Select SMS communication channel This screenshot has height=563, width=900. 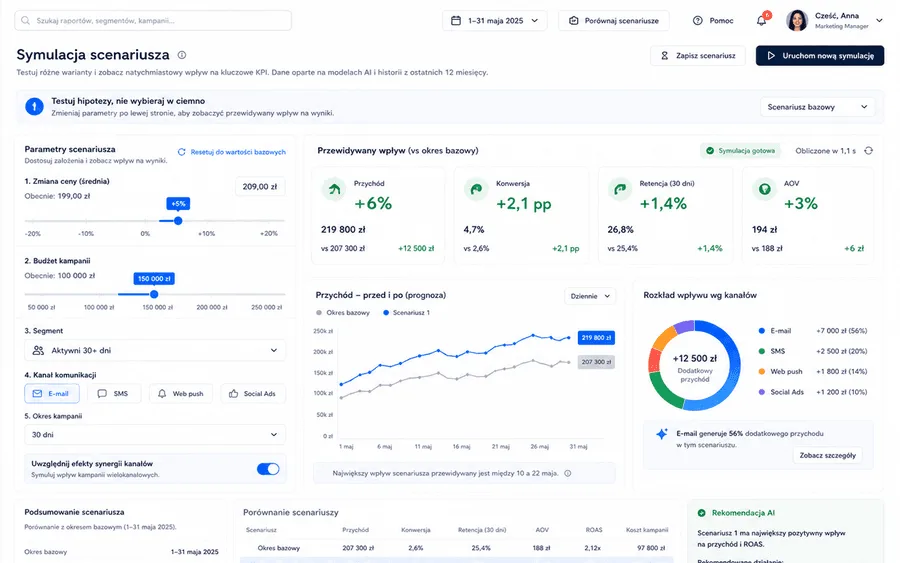click(x=113, y=394)
